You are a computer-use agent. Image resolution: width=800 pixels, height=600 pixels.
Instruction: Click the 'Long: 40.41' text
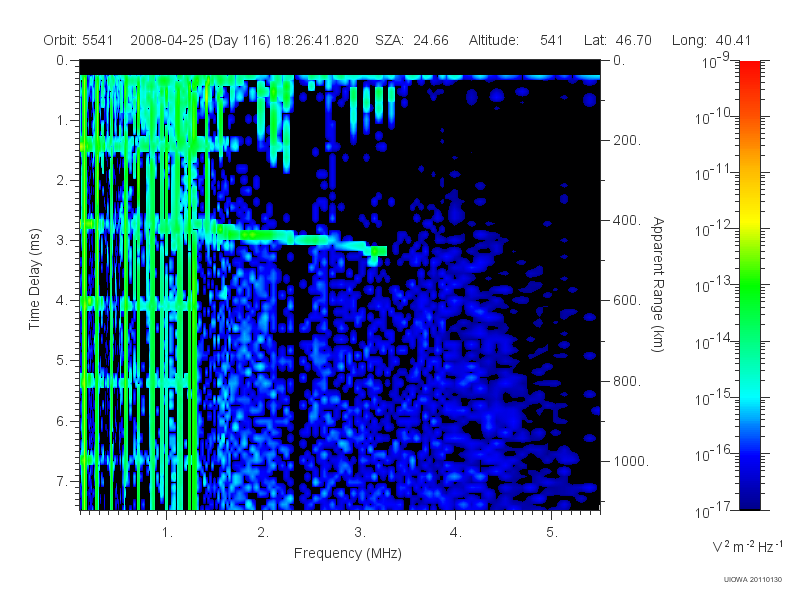(711, 40)
